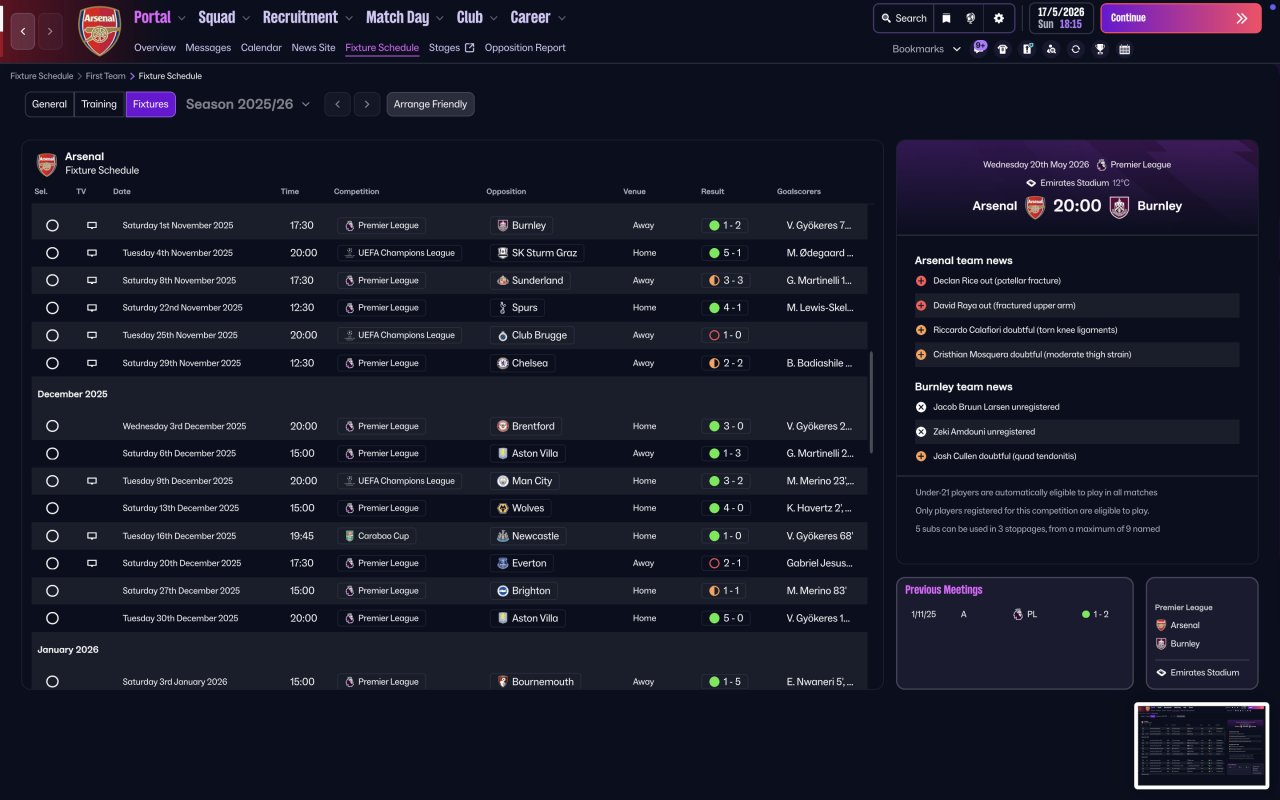Screen dimensions: 1280x800
Task: Click the calendar shortcut icon
Action: (1124, 49)
